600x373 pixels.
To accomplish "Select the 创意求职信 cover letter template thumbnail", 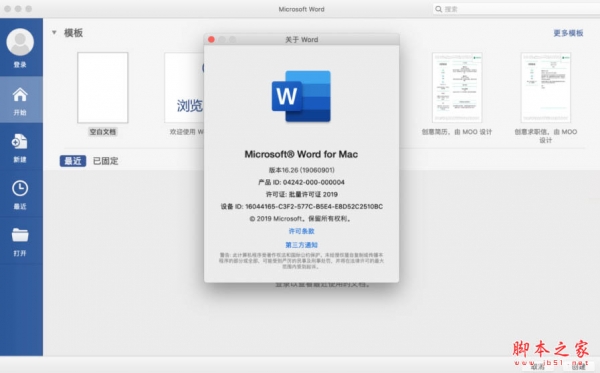I will 546,88.
